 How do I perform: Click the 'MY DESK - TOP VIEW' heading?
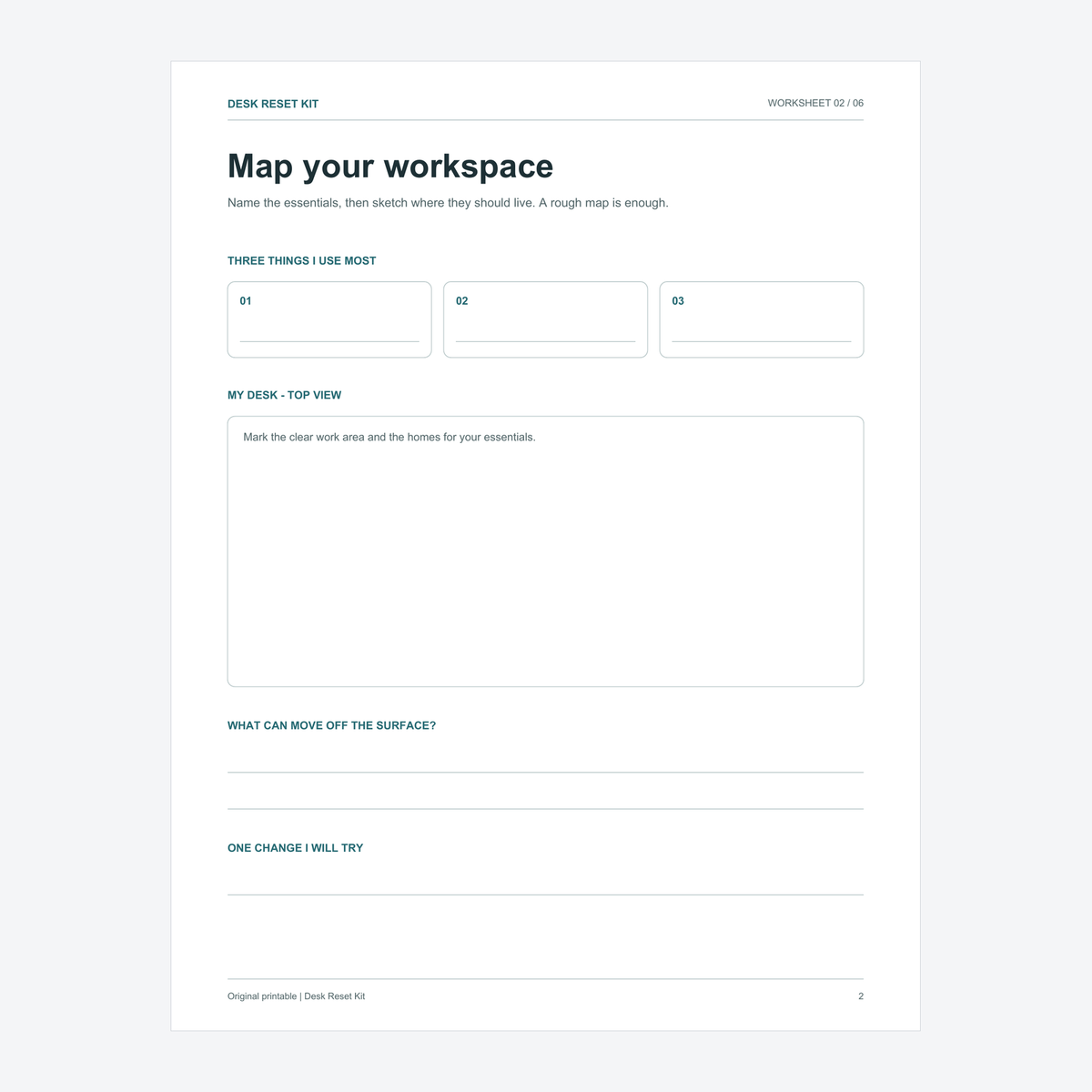pyautogui.click(x=284, y=395)
